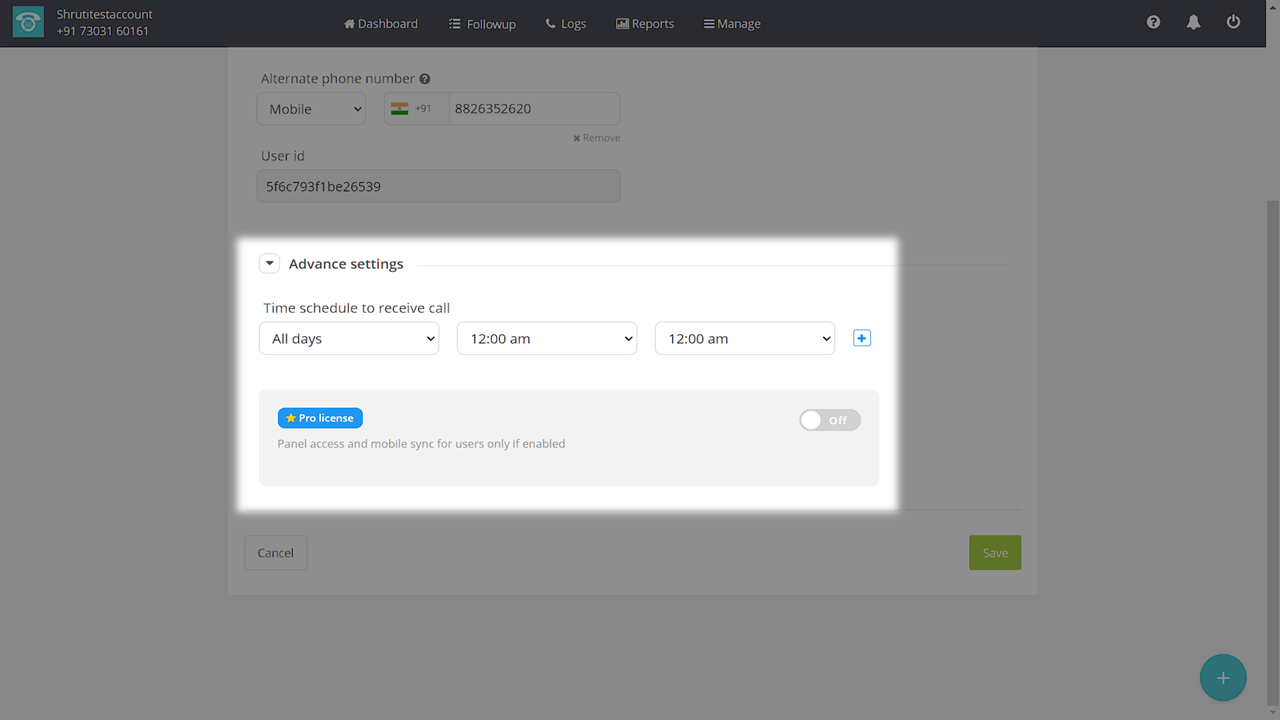Go to the Dashboard menu
This screenshot has height=720, width=1280.
click(x=381, y=24)
